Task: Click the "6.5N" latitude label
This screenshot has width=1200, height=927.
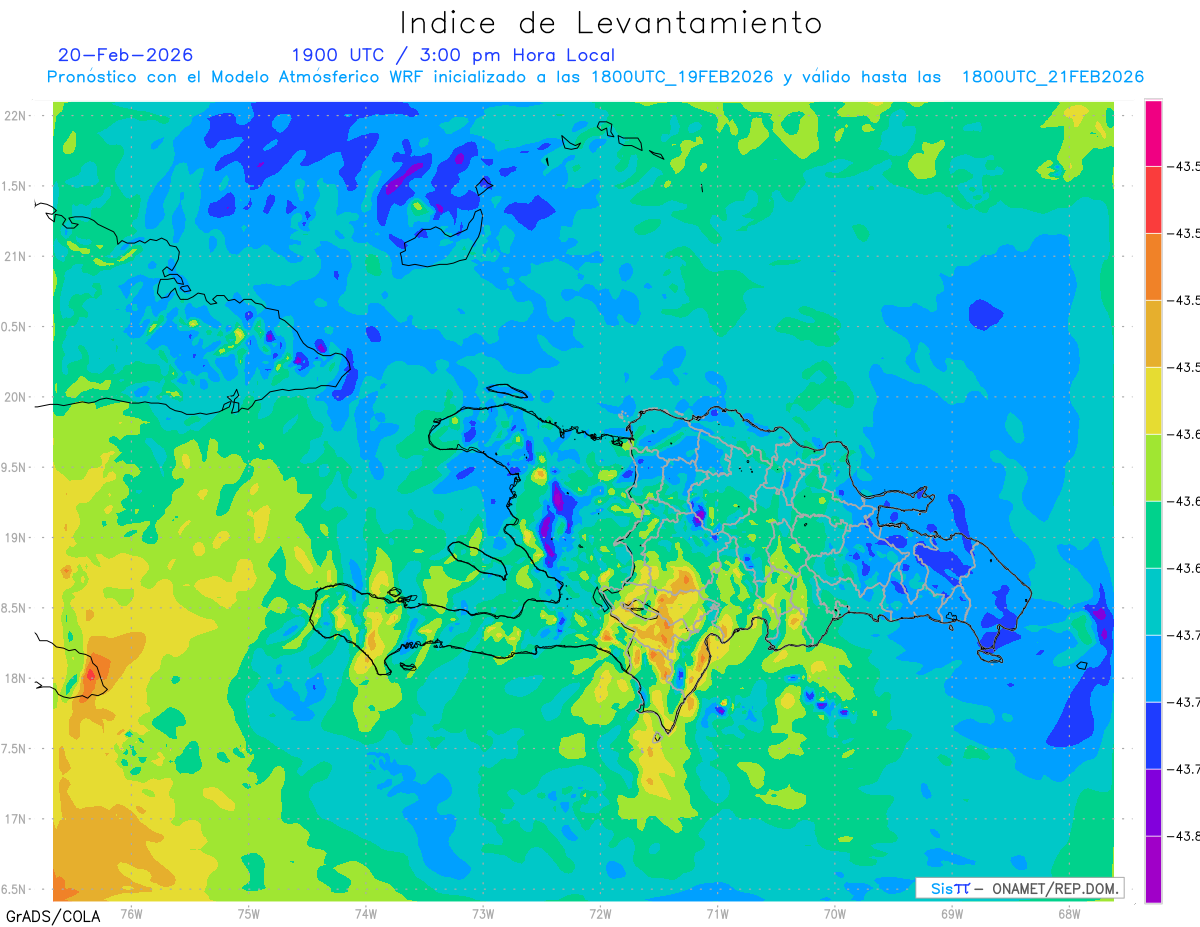Action: click(x=15, y=889)
